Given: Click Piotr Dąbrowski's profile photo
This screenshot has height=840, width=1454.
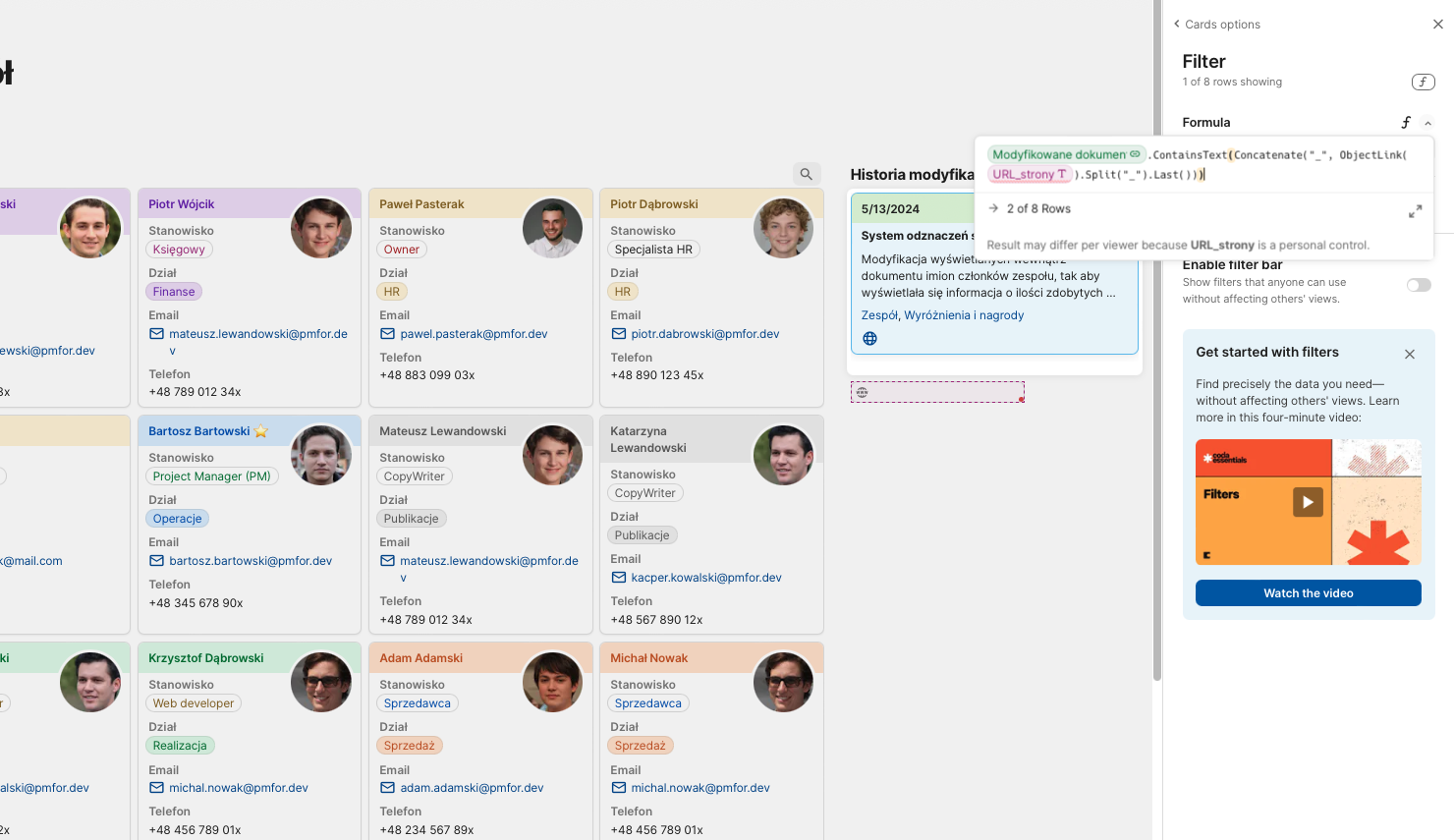Looking at the screenshot, I should click(x=783, y=228).
